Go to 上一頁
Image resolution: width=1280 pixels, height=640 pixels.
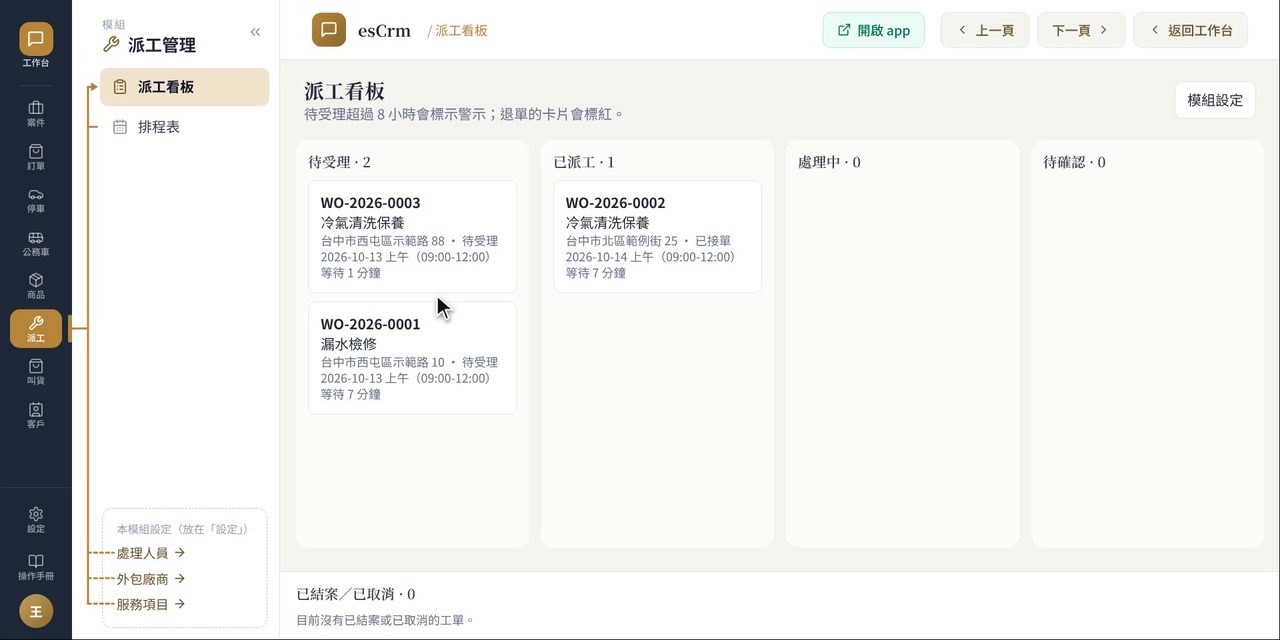pos(985,30)
